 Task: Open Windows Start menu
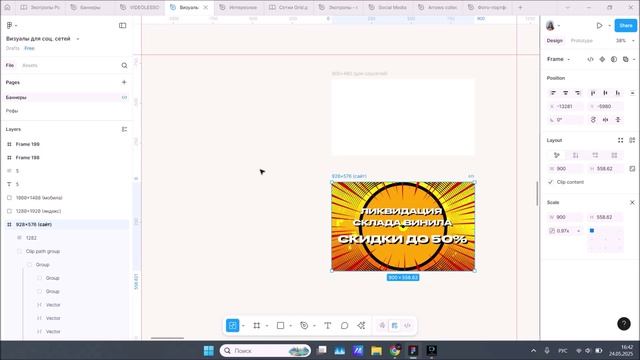click(x=209, y=351)
